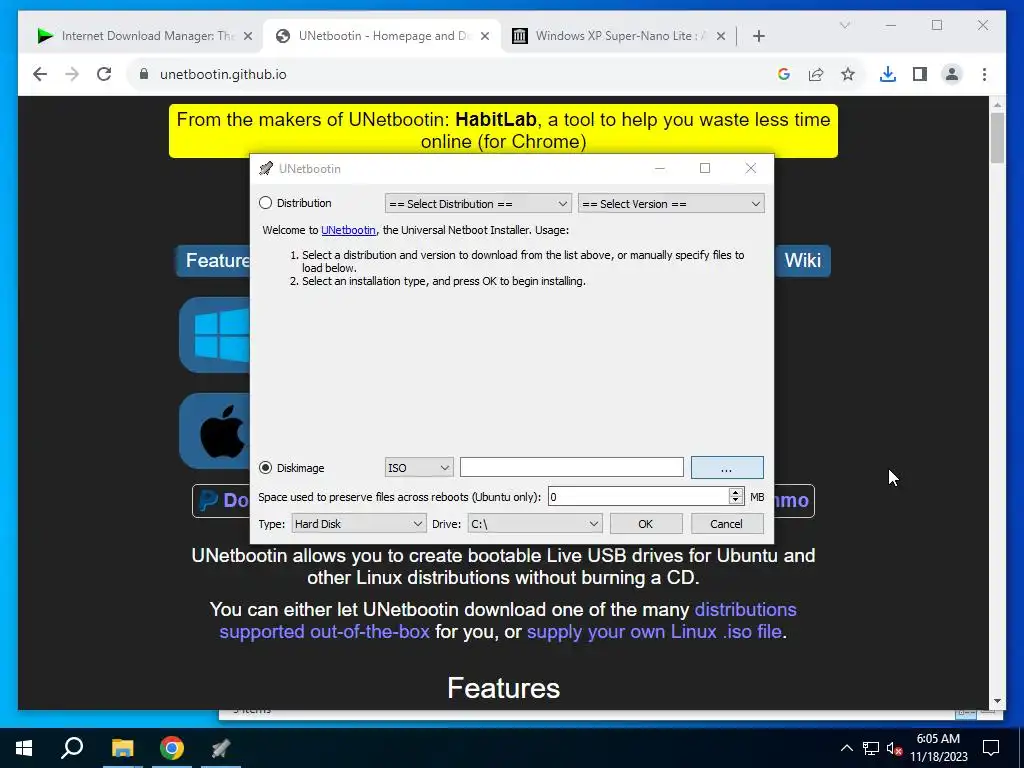Select the Distribution radio button
The height and width of the screenshot is (768, 1024).
(265, 203)
